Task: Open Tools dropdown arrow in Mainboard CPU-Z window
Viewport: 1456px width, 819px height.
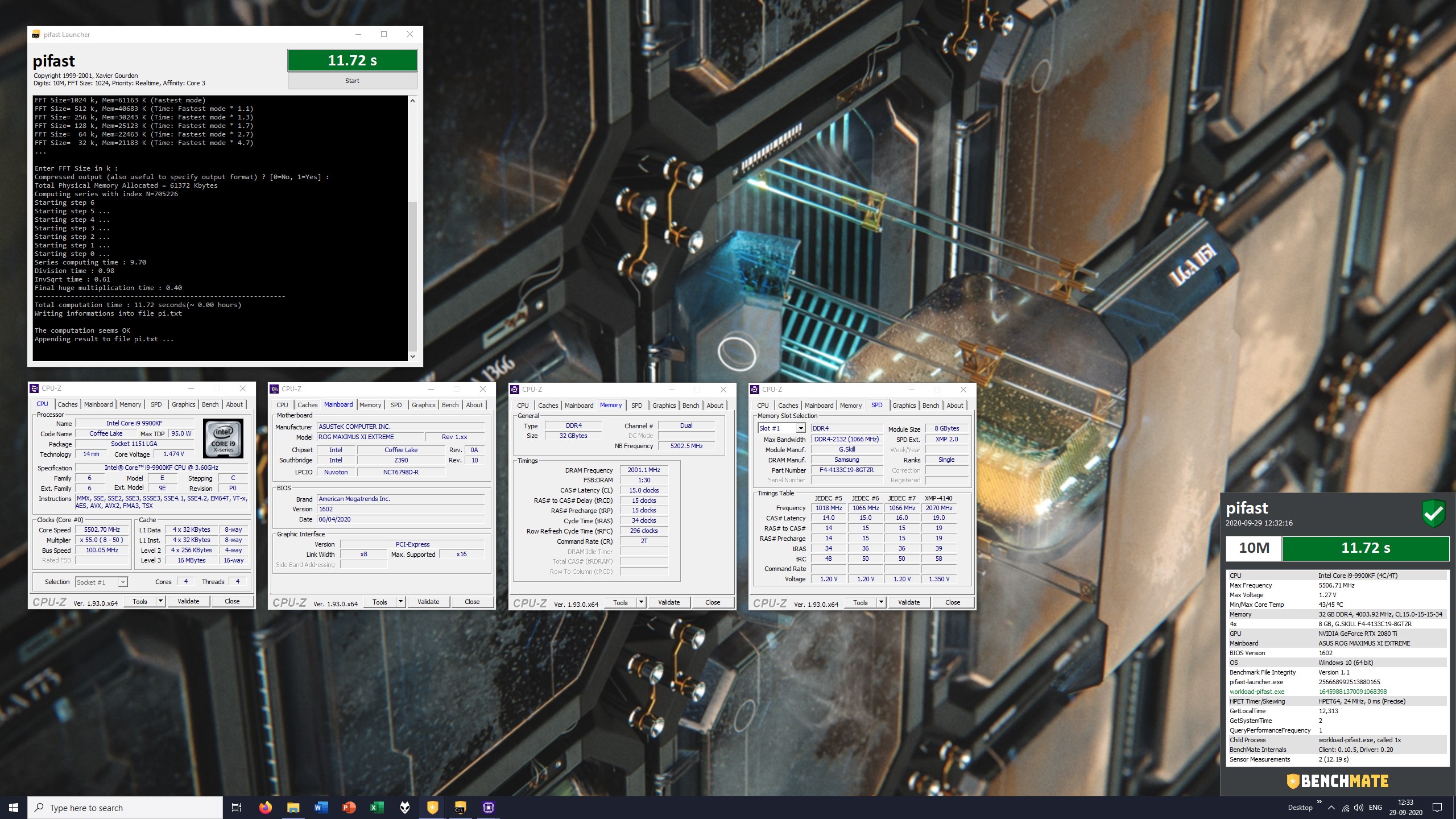Action: pos(400,602)
